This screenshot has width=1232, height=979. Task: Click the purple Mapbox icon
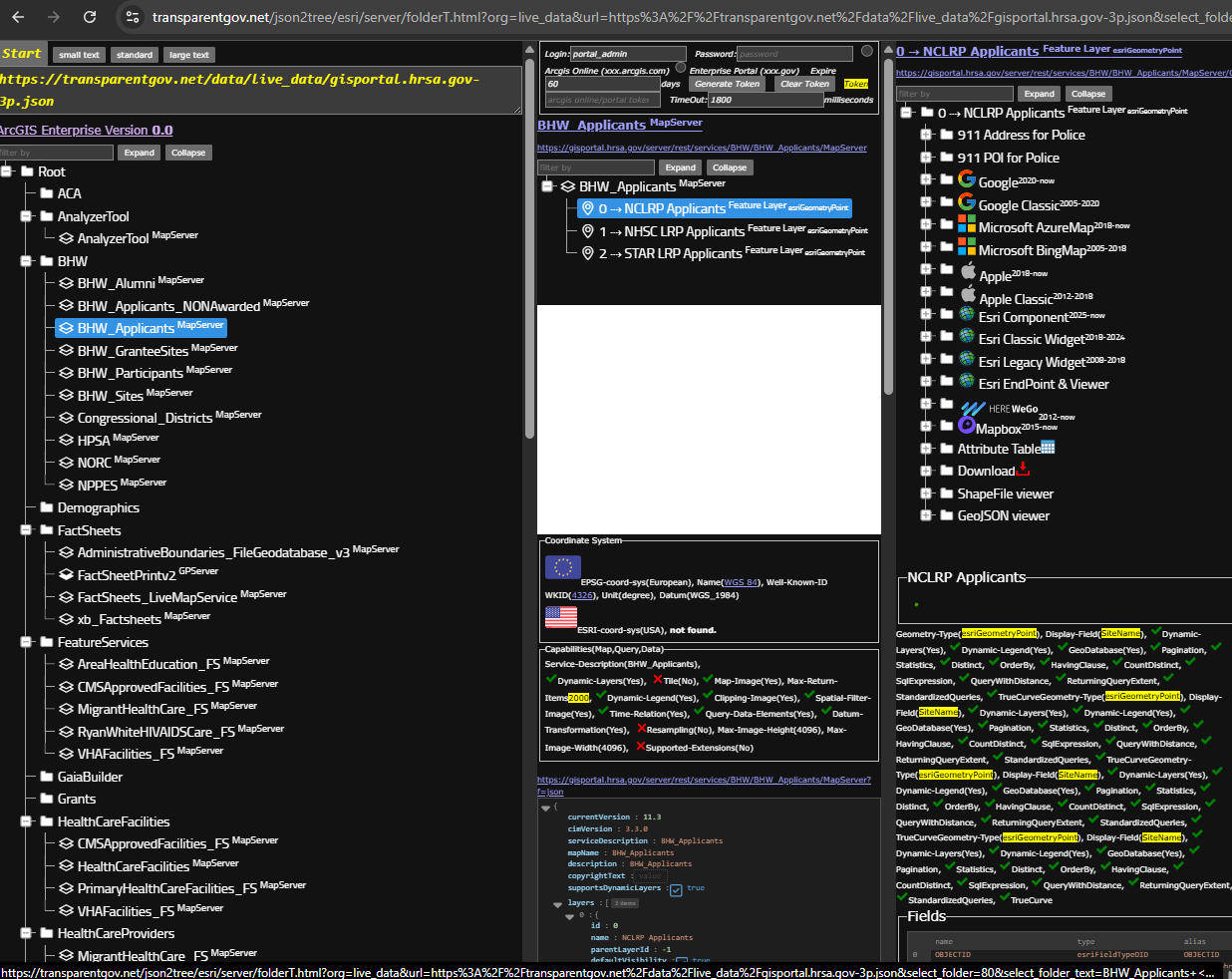pos(966,426)
